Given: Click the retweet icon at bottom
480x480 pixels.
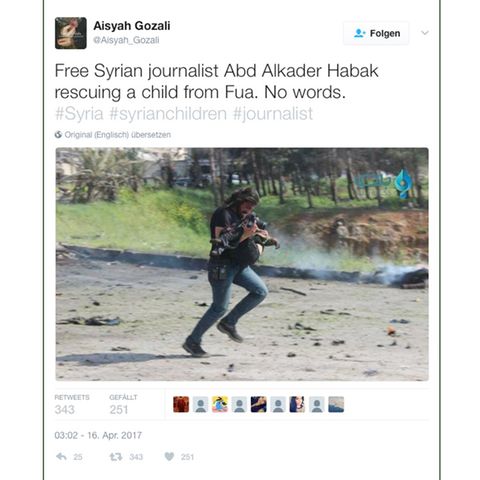Looking at the screenshot, I should [x=116, y=457].
